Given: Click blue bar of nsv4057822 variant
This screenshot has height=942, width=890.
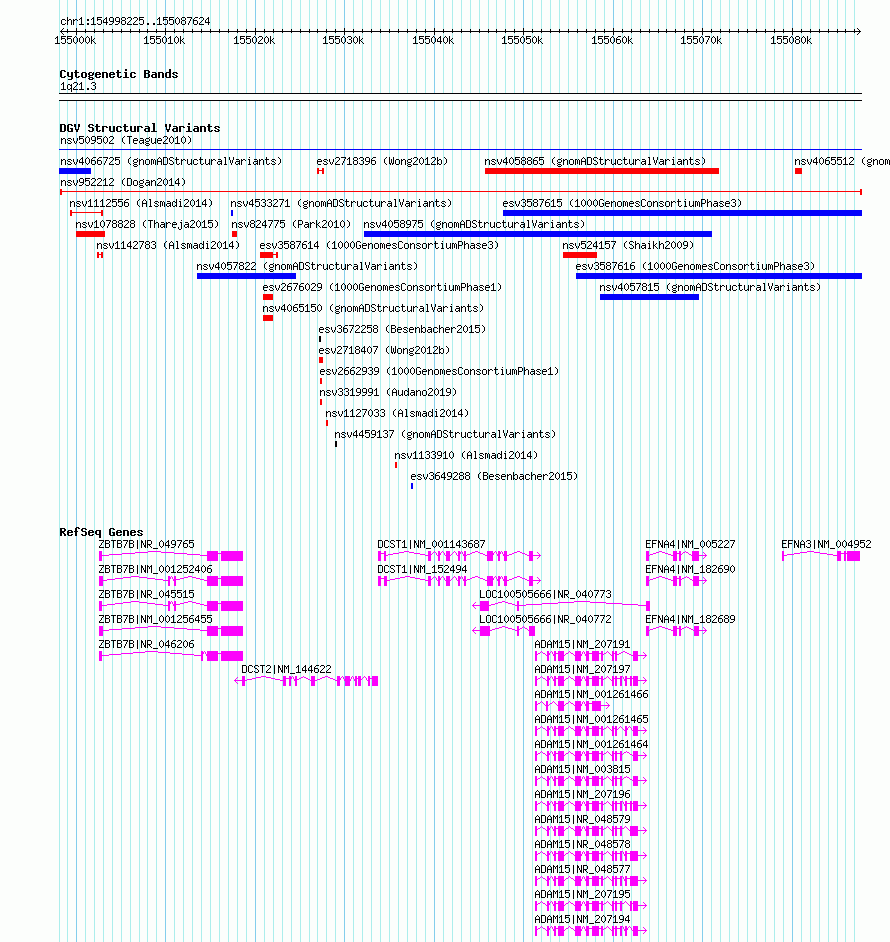Looking at the screenshot, I should pos(246,276).
